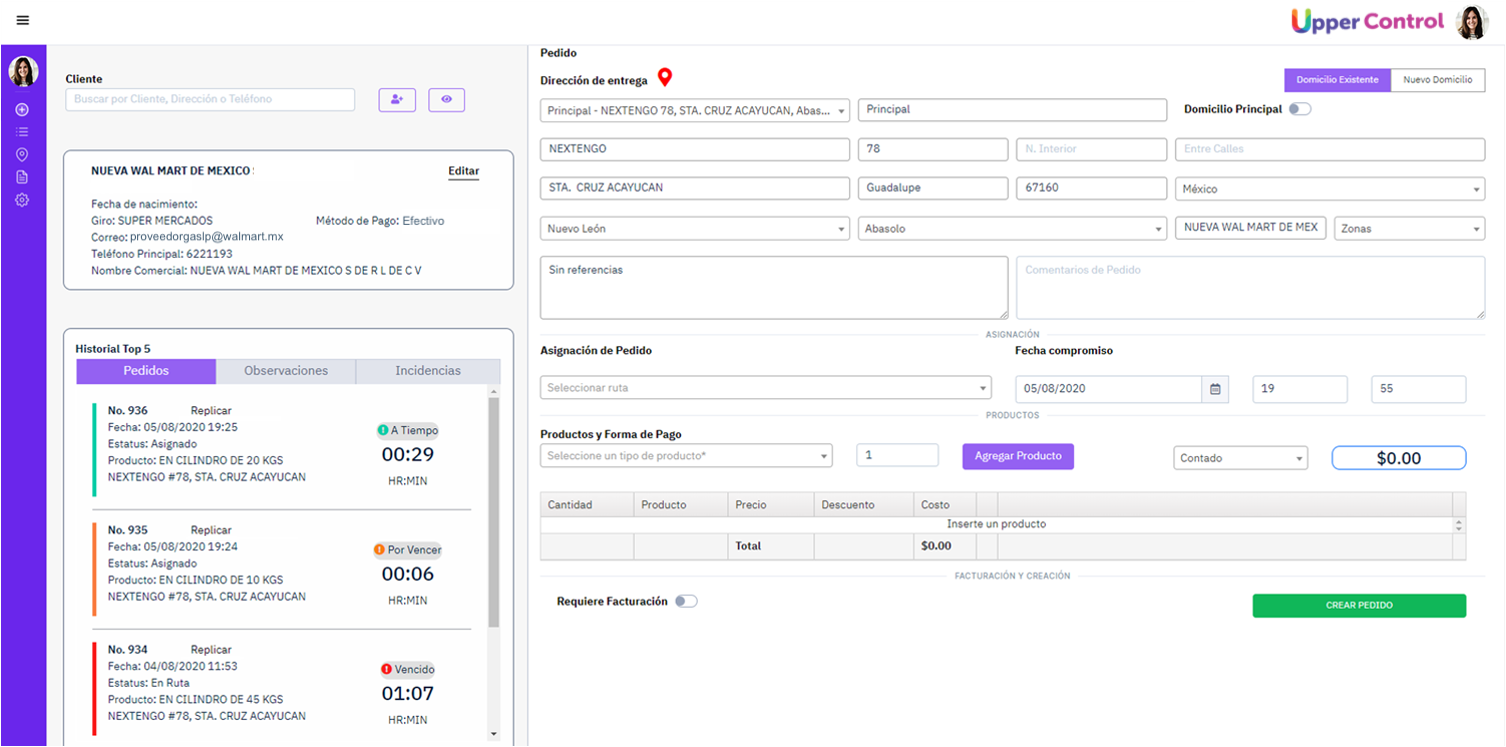1506x747 pixels.
Task: Click the 67160 postal code field
Action: pos(1091,188)
